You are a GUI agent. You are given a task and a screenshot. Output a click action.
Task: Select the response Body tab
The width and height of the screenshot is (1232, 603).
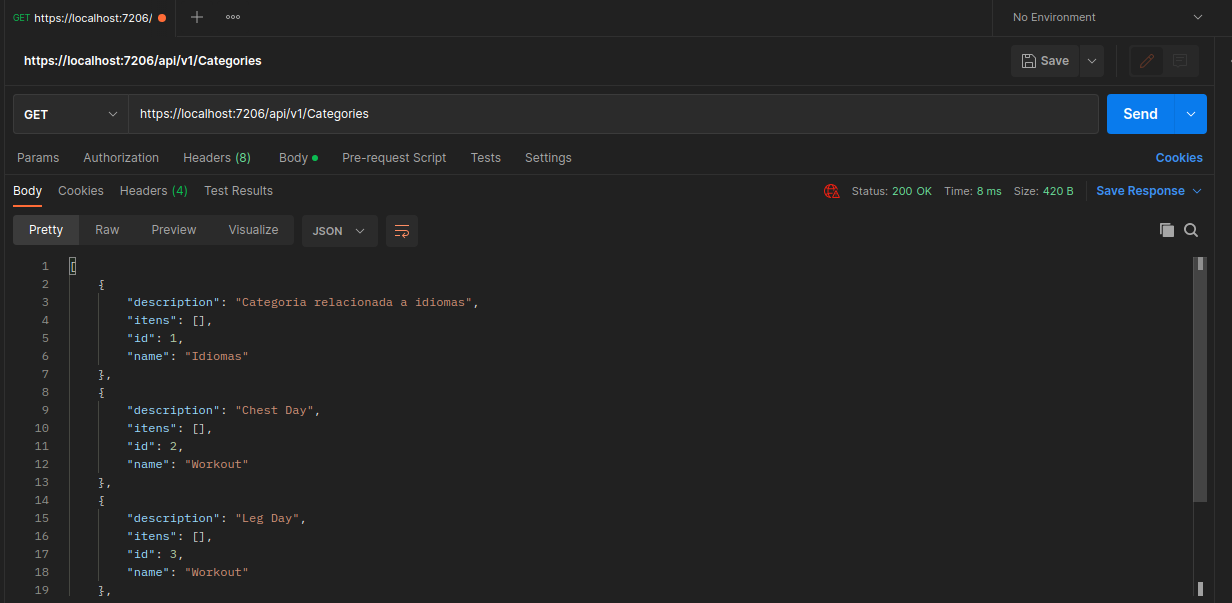[x=27, y=191]
